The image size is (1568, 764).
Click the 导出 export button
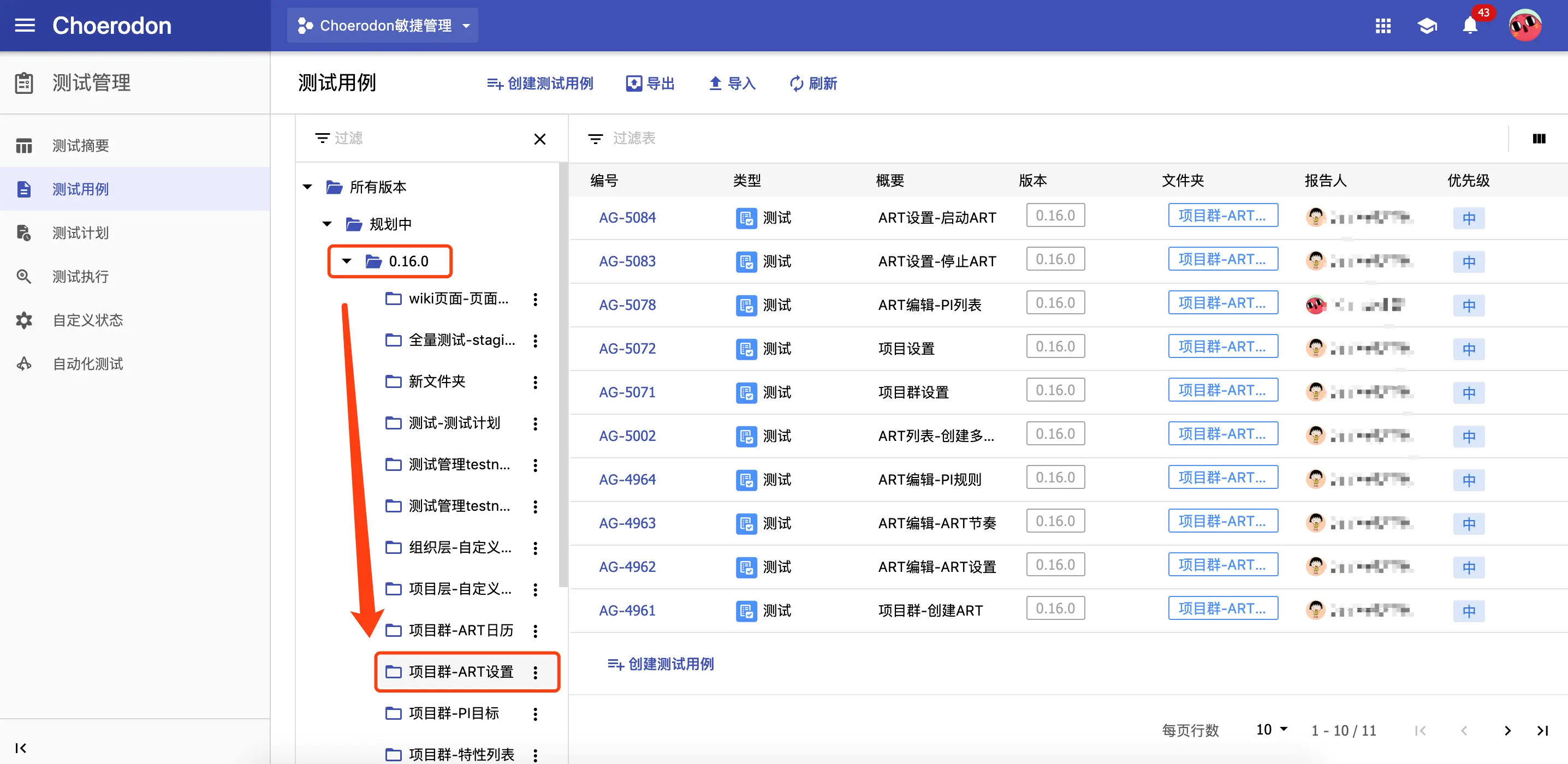click(x=651, y=83)
